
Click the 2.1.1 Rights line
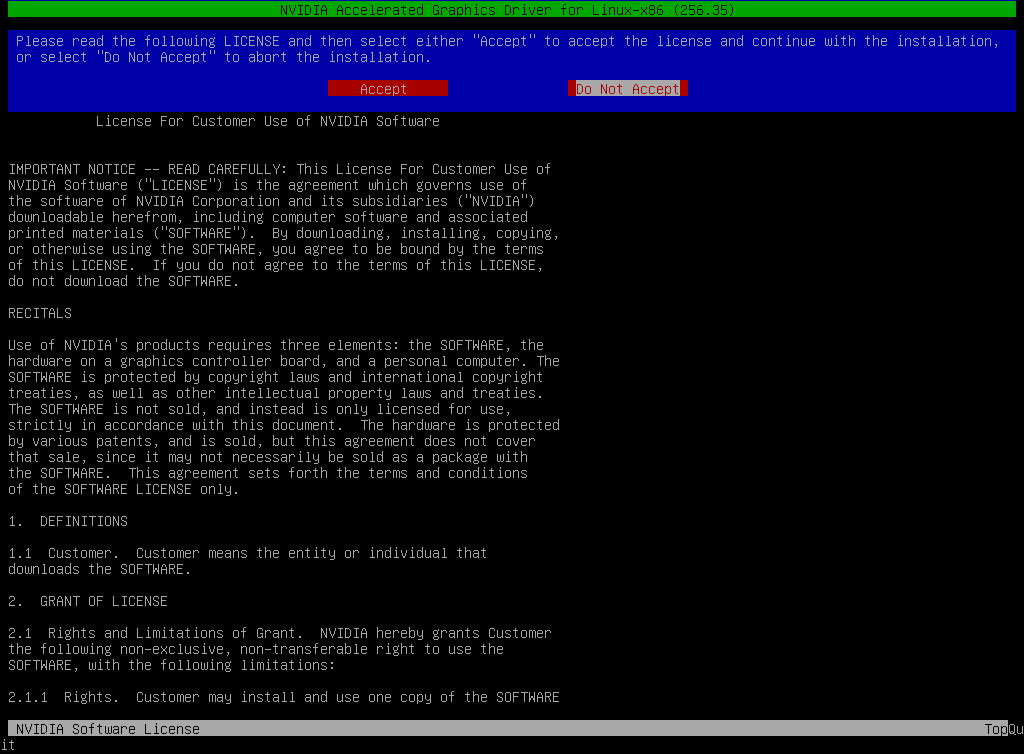click(x=283, y=697)
